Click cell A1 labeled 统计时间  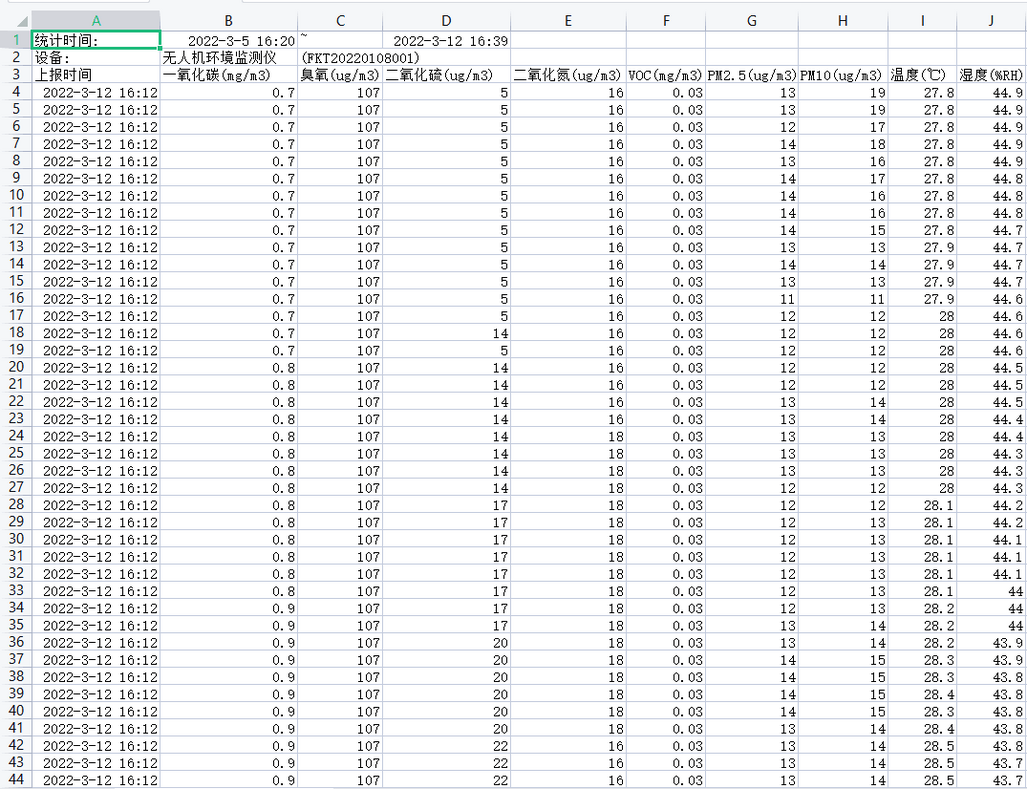click(95, 41)
